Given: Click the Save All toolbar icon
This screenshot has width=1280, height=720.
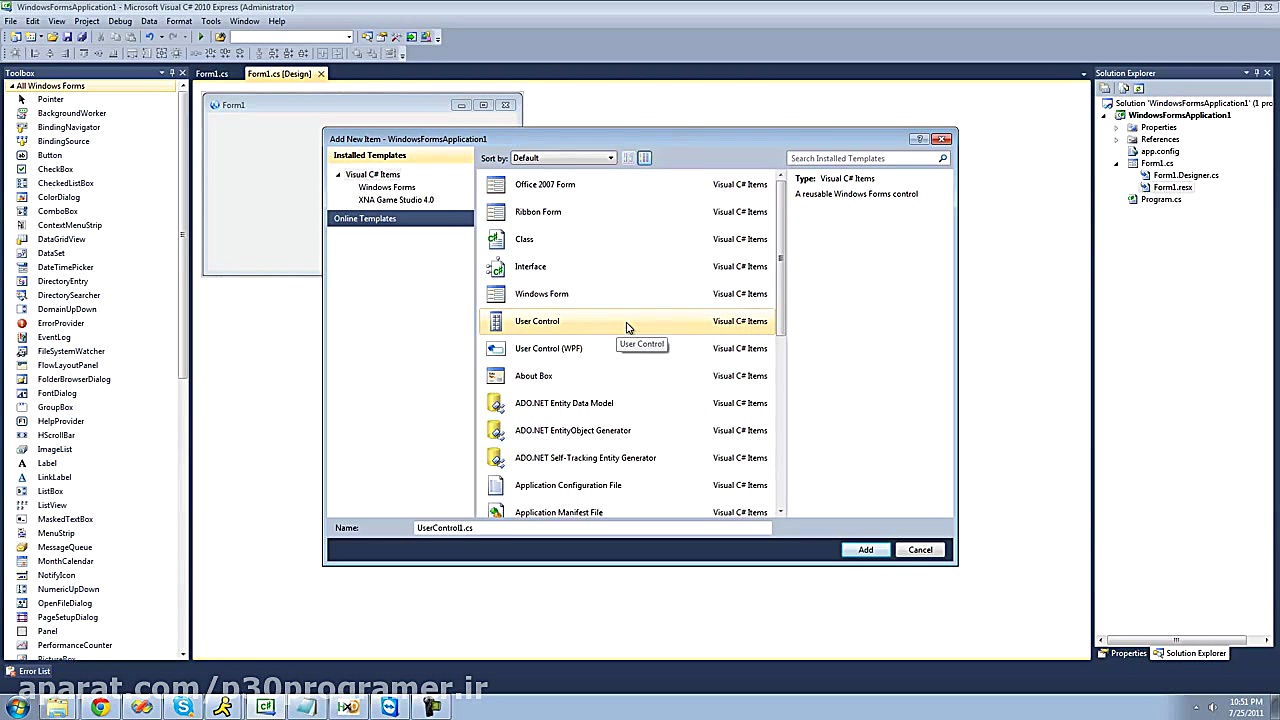Looking at the screenshot, I should point(82,37).
